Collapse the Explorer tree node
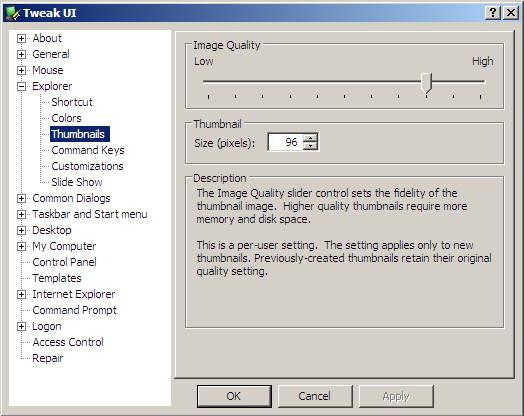This screenshot has height=416, width=524. [21, 86]
